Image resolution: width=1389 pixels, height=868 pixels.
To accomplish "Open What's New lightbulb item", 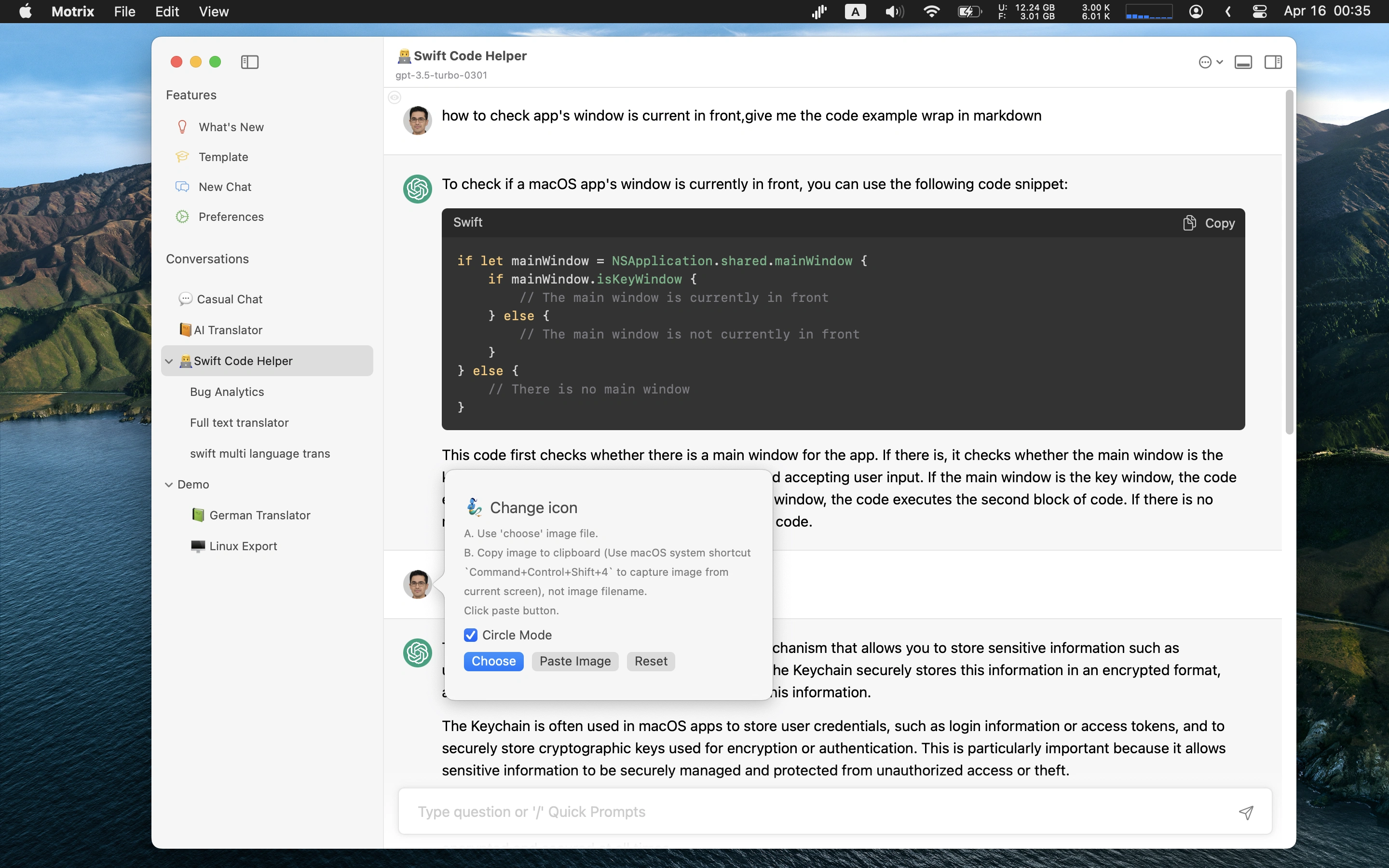I will [231, 127].
